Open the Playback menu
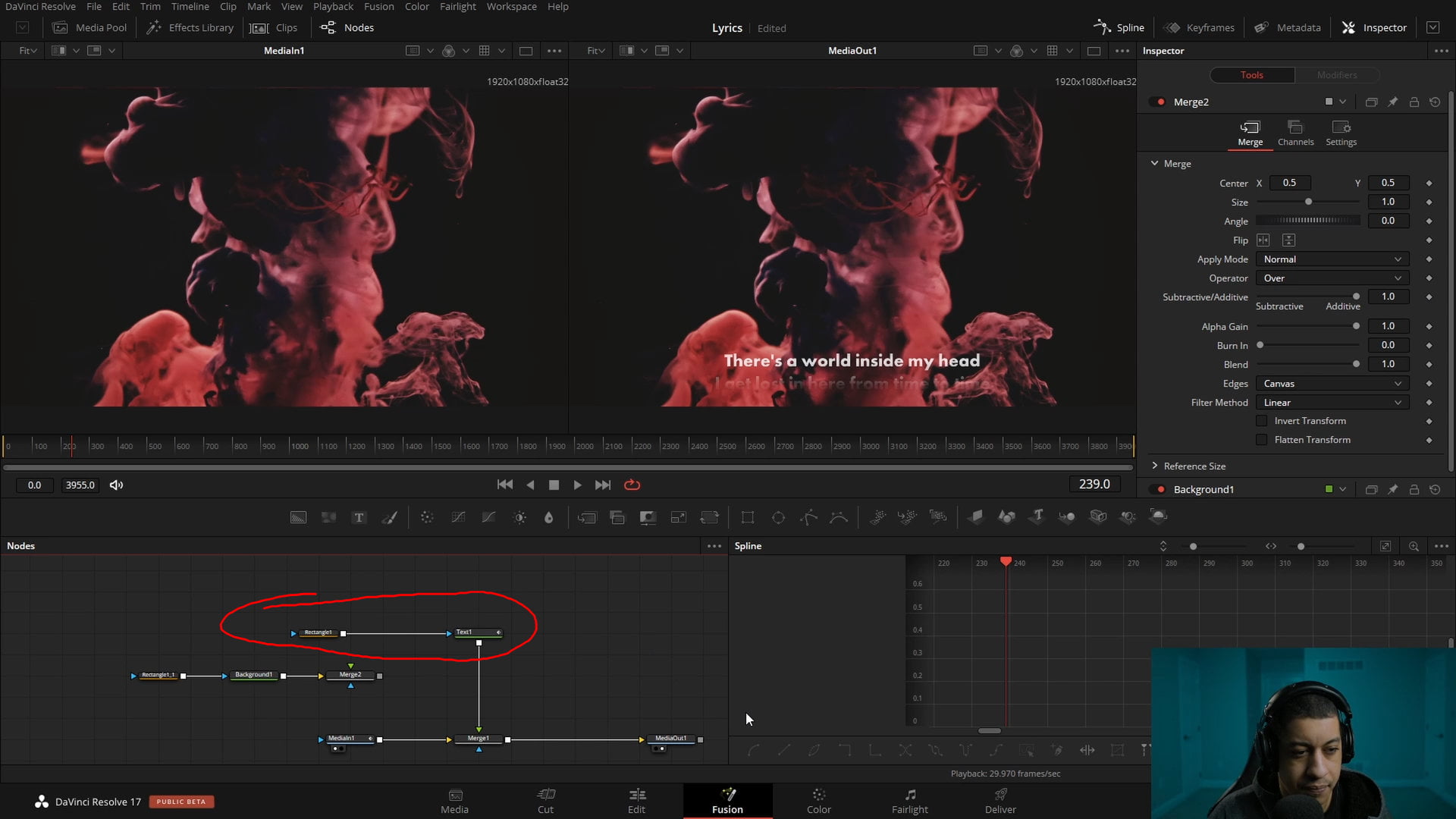The width and height of the screenshot is (1456, 819). pos(333,6)
